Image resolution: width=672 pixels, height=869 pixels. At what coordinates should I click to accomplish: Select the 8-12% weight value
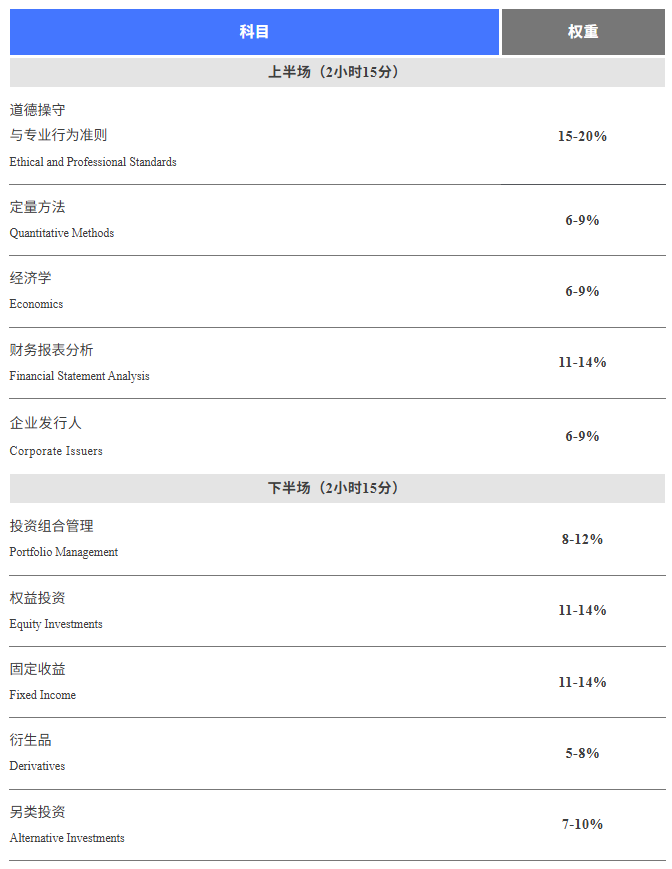coord(582,539)
